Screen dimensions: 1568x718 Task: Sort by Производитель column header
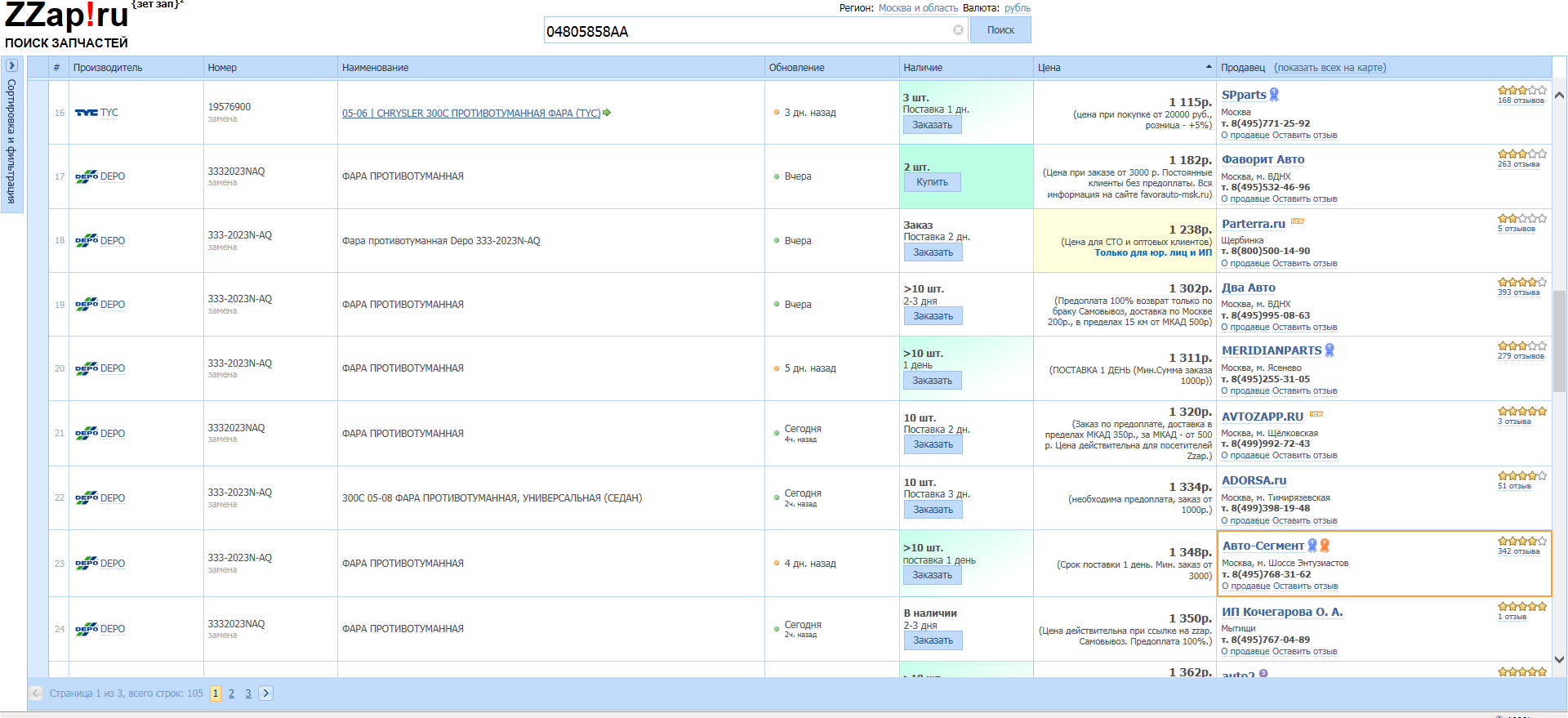click(136, 68)
